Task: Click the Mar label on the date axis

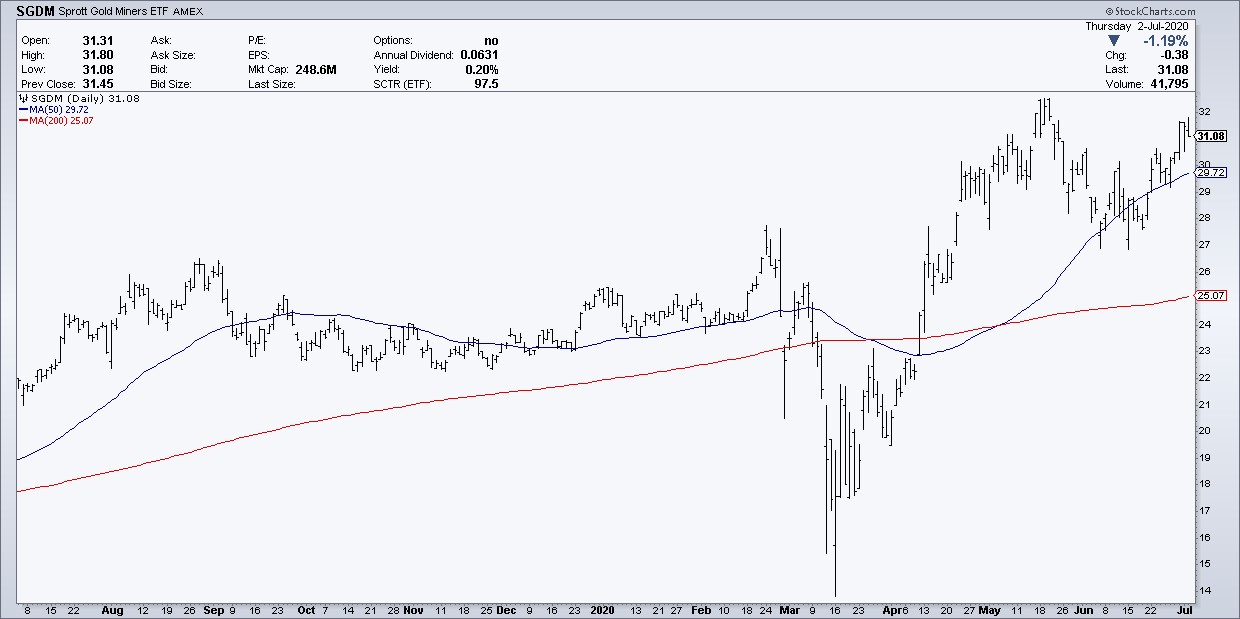Action: click(791, 609)
